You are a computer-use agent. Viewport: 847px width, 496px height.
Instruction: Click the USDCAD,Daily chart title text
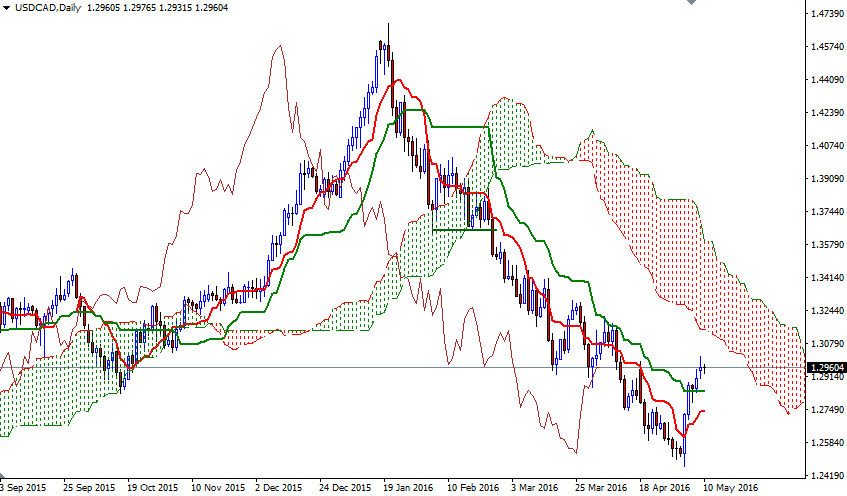[x=46, y=7]
